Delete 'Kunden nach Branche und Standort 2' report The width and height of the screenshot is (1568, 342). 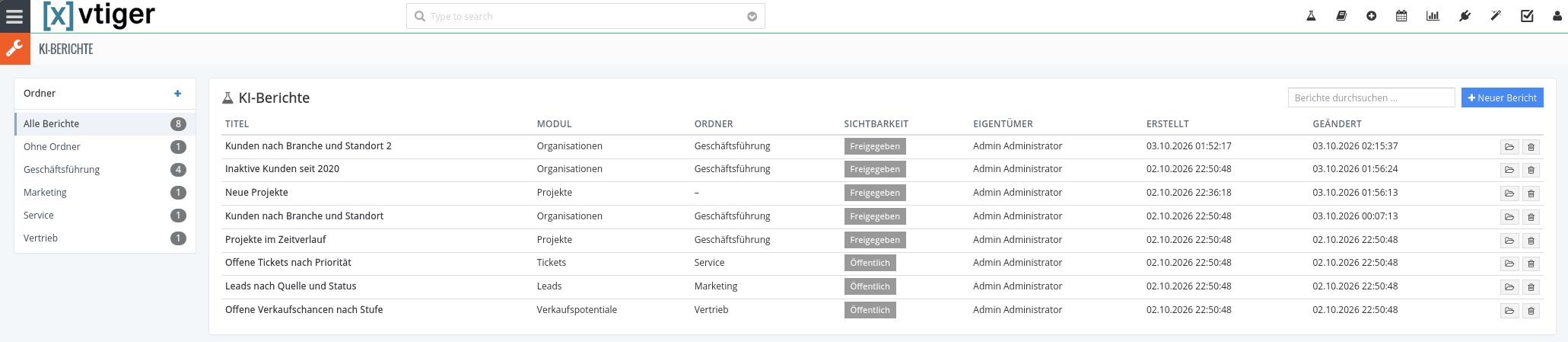tap(1531, 147)
